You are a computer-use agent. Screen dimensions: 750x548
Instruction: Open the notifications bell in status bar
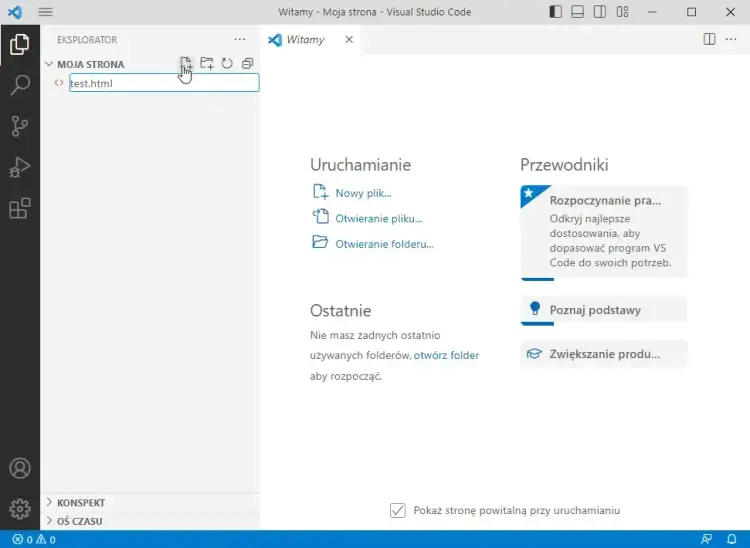[731, 539]
